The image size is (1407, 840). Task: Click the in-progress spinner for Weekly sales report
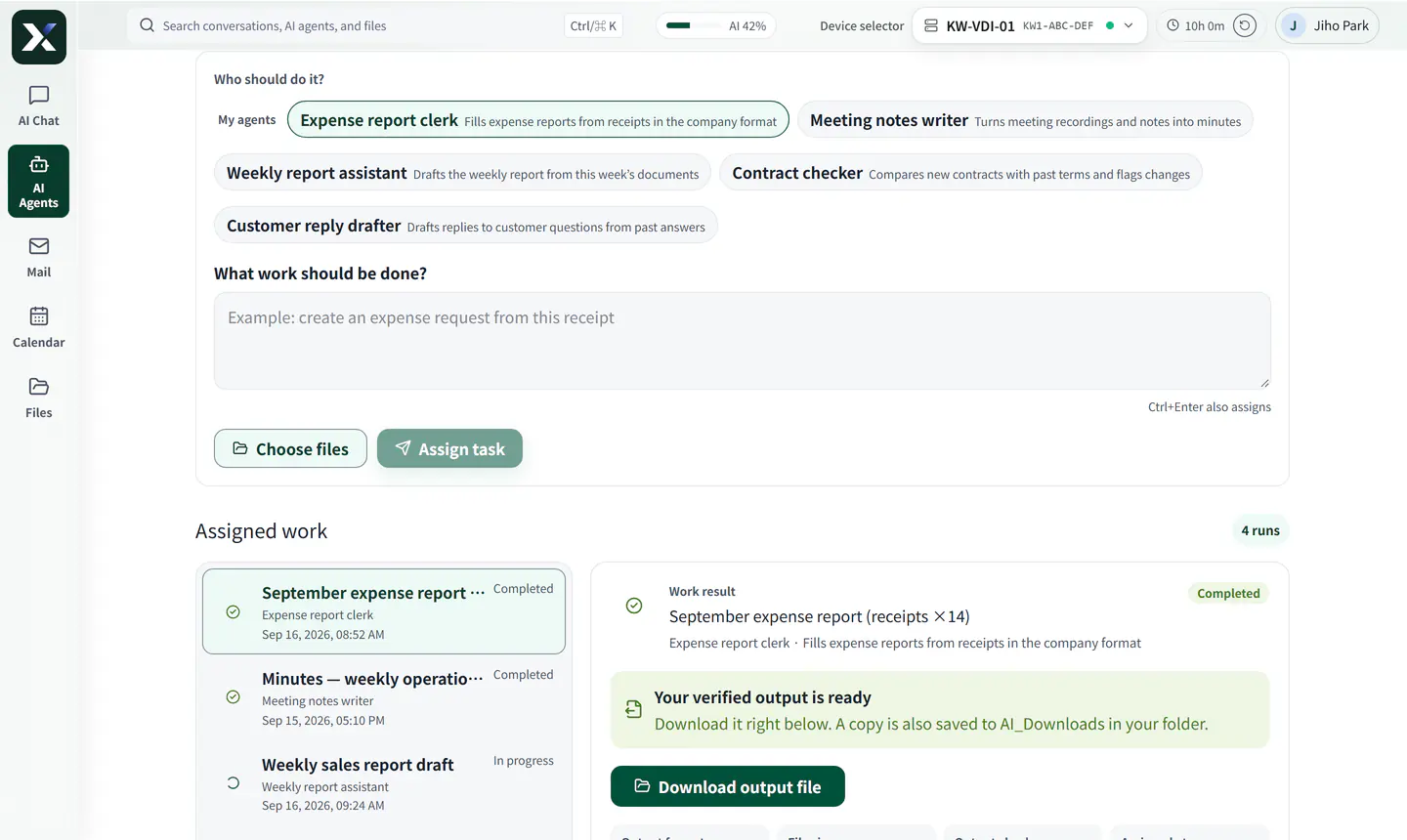pos(233,783)
